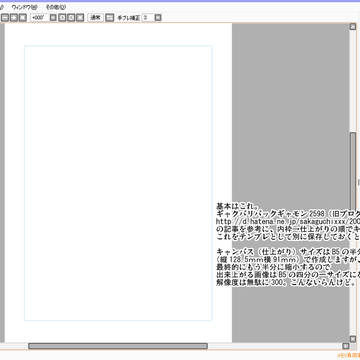The image size is (360, 360).
Task: Click the line starting with キャンバス(仕上がり)
Action: [x=288, y=251]
